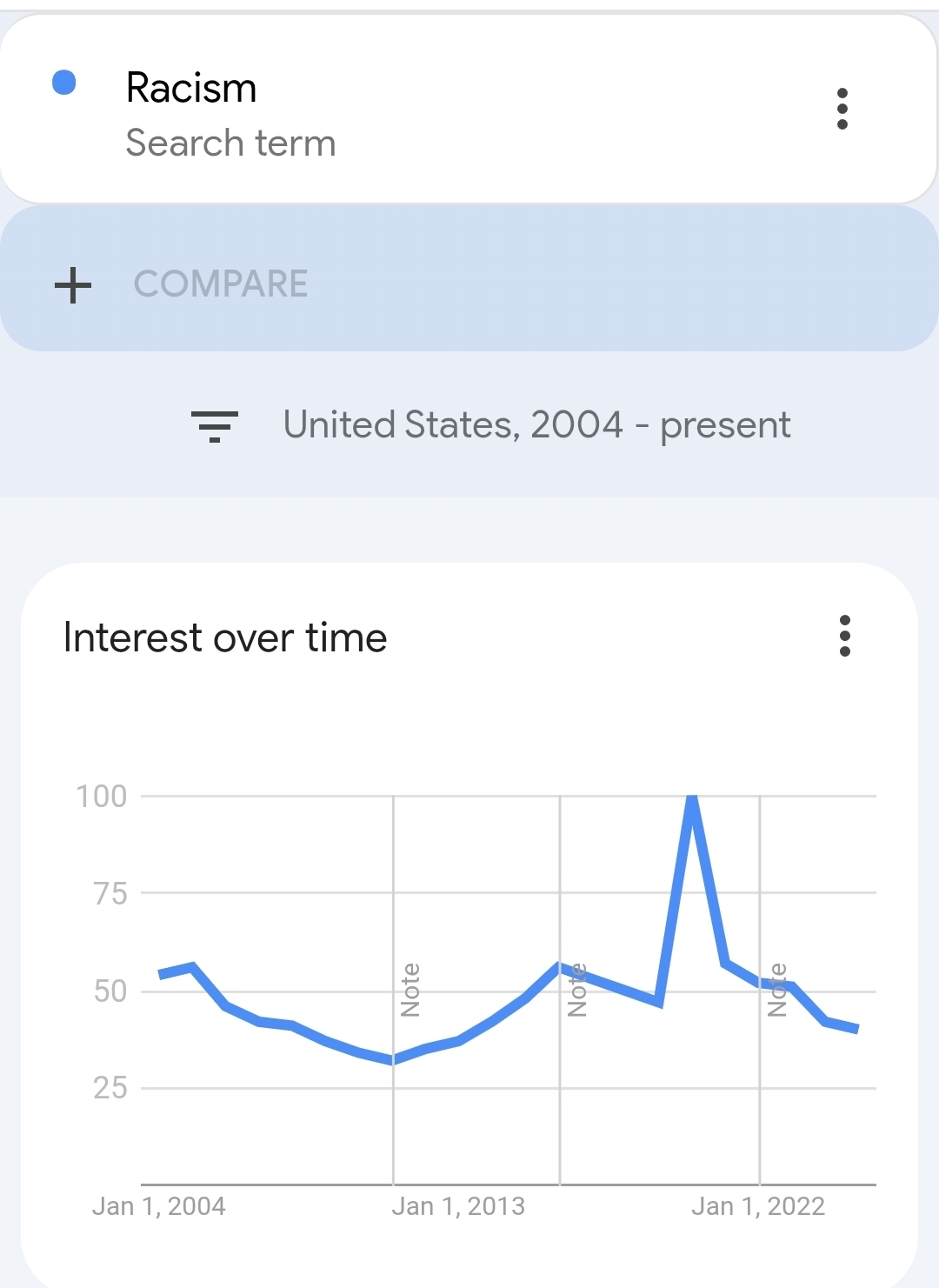Click the 100 value on the y-axis
939x1288 pixels.
[x=102, y=796]
